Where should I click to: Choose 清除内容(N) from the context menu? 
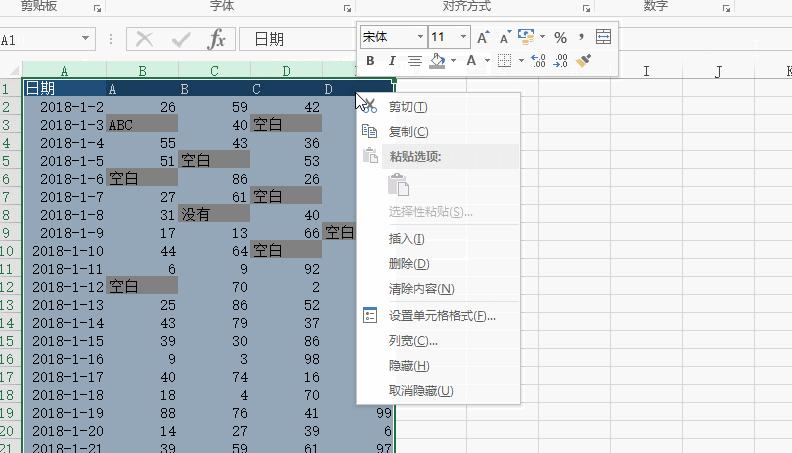click(438, 289)
